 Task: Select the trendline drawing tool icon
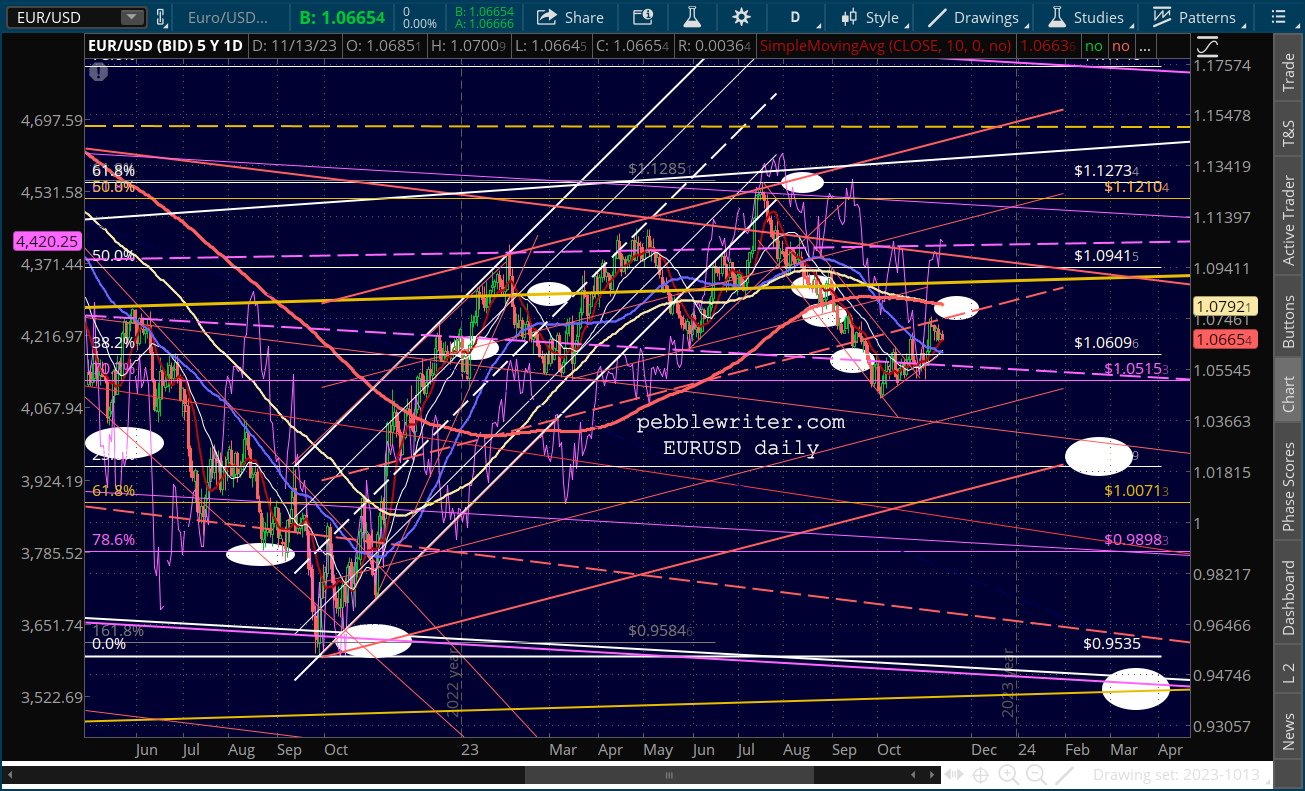coord(1065,774)
